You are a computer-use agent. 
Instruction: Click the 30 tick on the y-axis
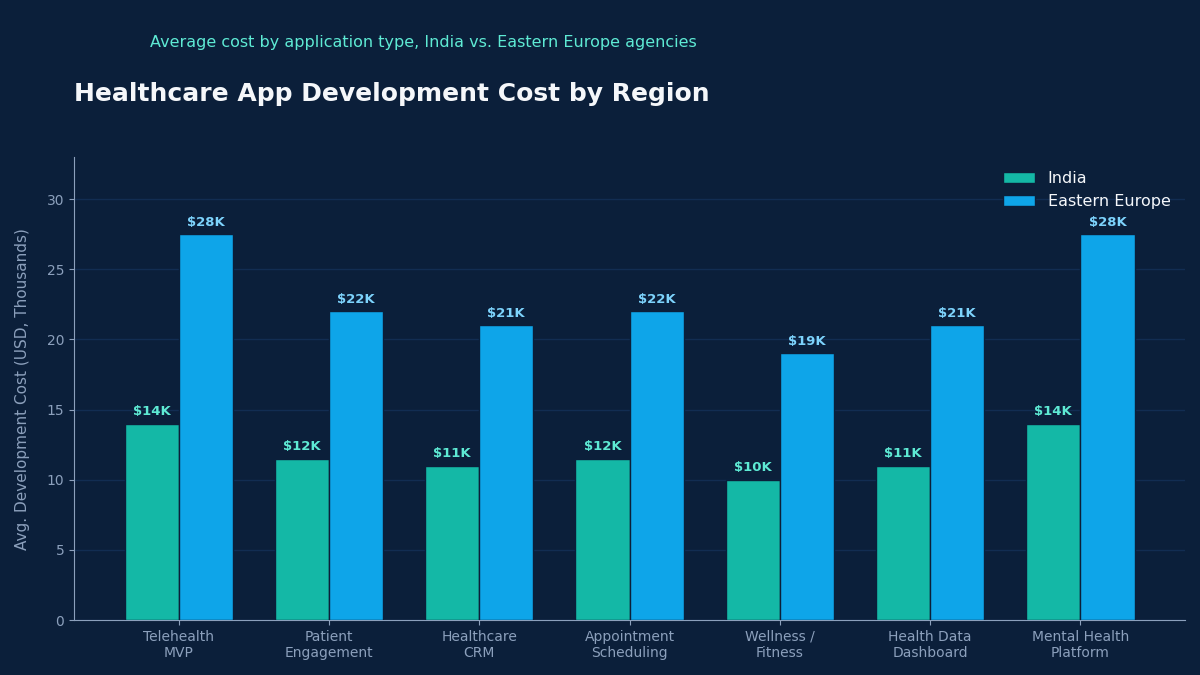pyautogui.click(x=55, y=200)
